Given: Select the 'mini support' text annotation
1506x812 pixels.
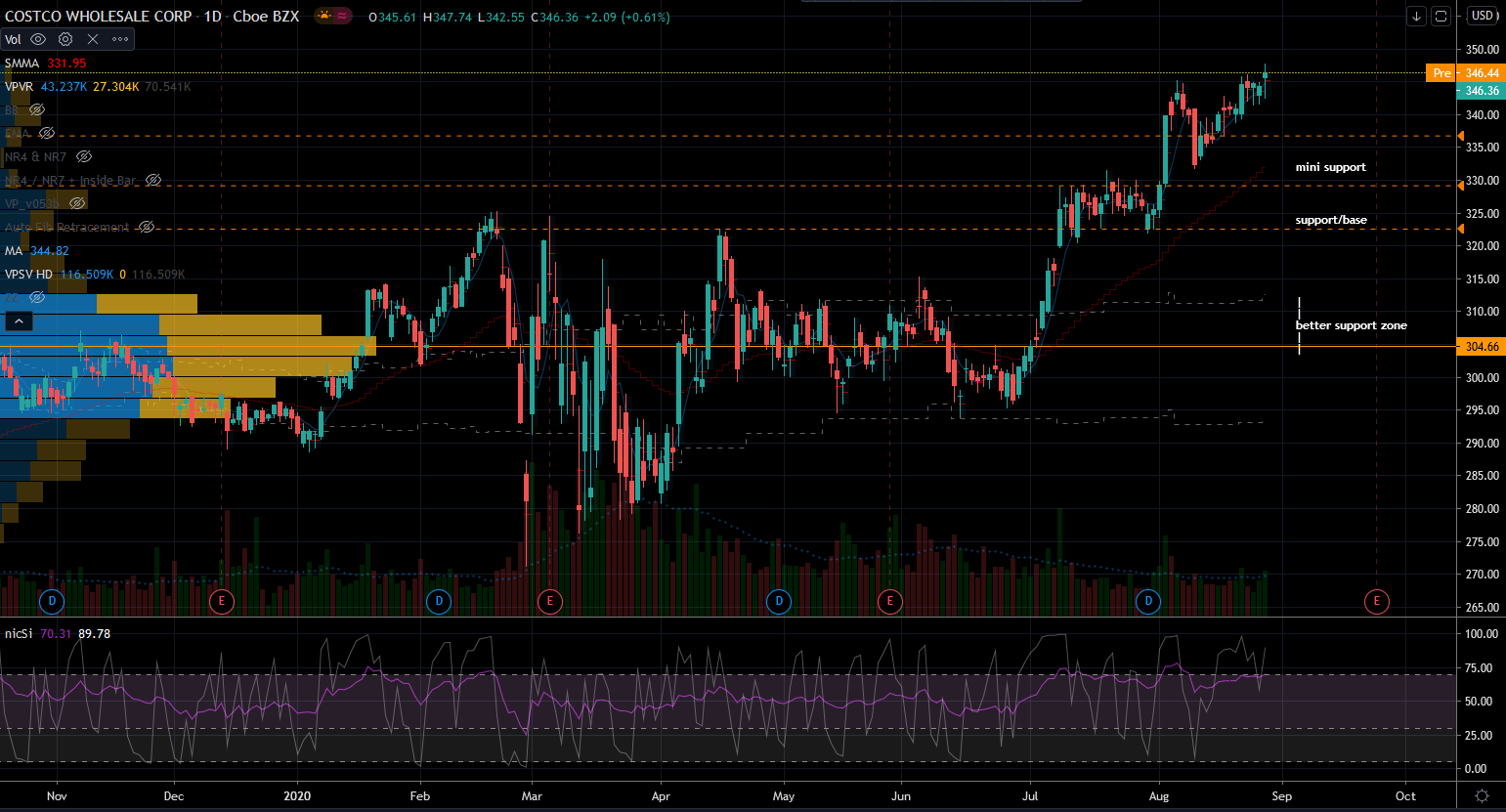Looking at the screenshot, I should point(1331,167).
